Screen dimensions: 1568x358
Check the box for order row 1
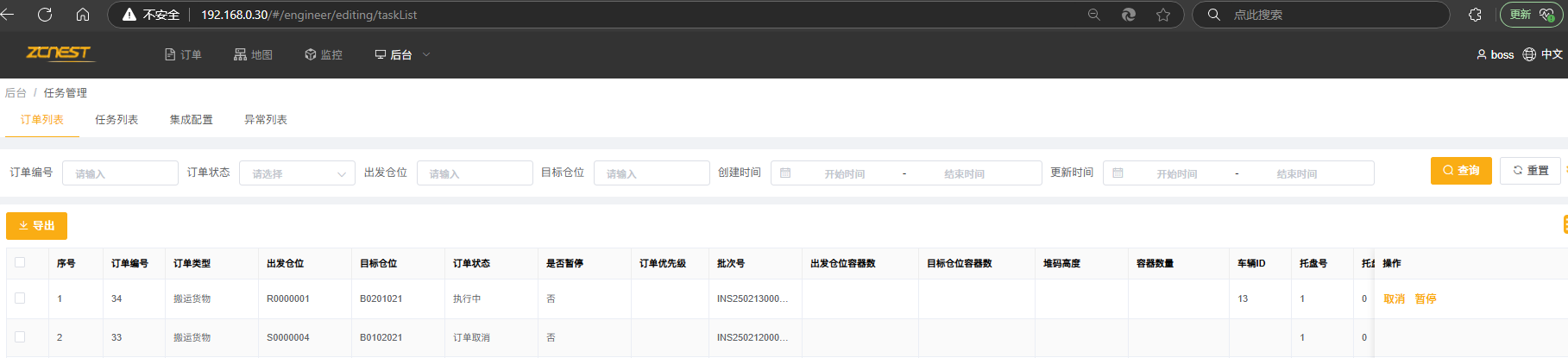20,298
